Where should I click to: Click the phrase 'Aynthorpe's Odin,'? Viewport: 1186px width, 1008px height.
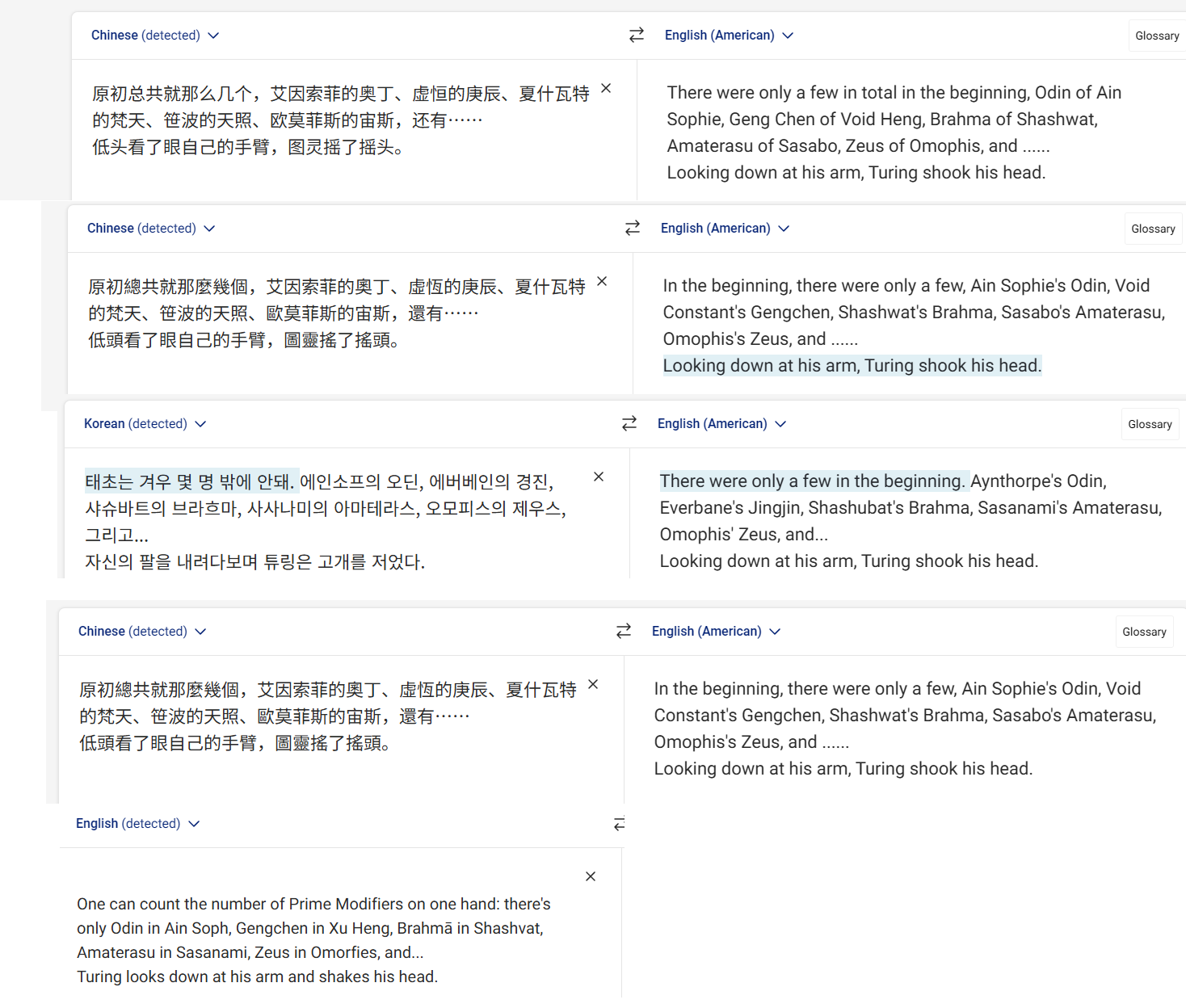coord(1038,481)
